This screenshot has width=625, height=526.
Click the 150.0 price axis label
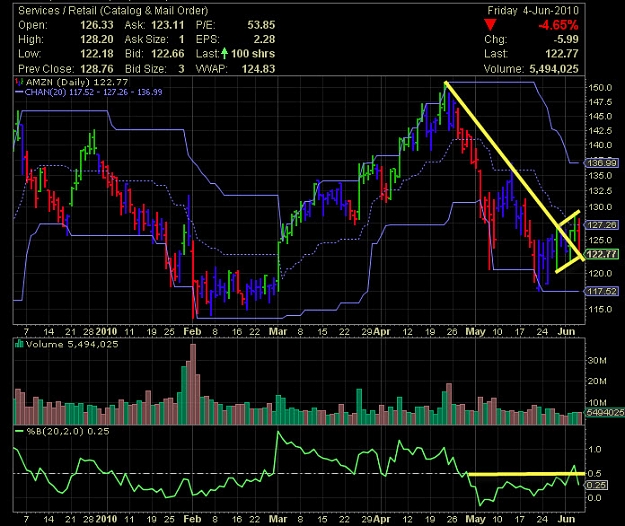(x=600, y=88)
